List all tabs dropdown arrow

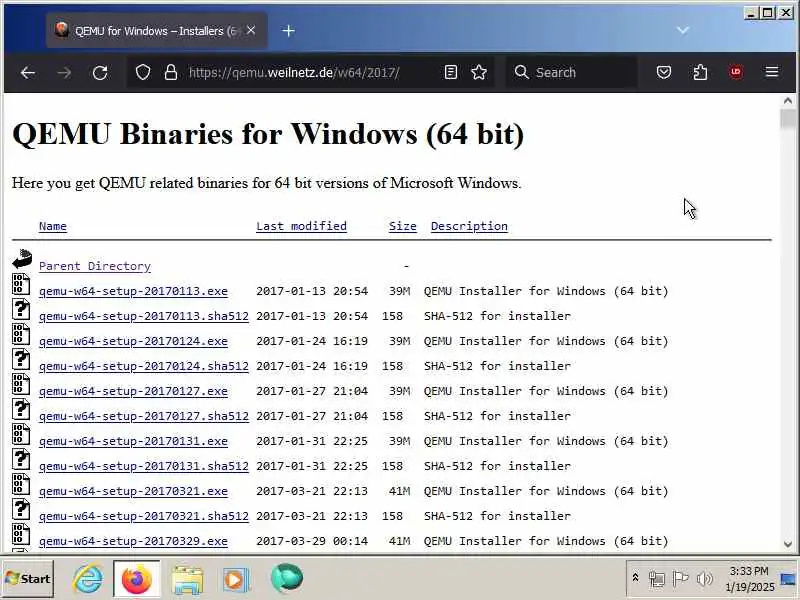click(683, 31)
